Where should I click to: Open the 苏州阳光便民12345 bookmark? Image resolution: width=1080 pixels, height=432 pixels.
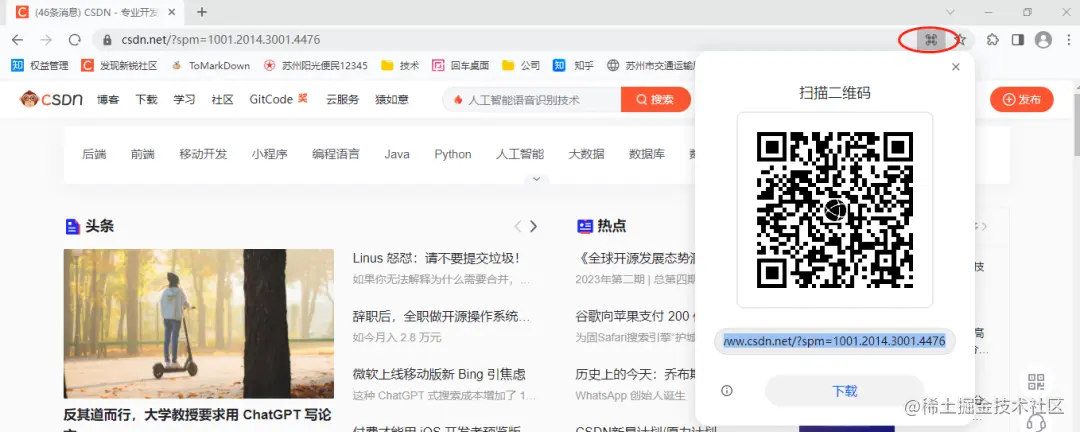315,65
